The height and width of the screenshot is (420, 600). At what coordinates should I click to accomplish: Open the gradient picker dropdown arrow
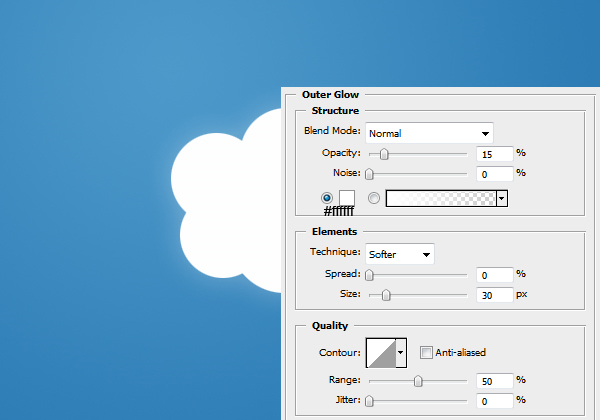point(502,199)
